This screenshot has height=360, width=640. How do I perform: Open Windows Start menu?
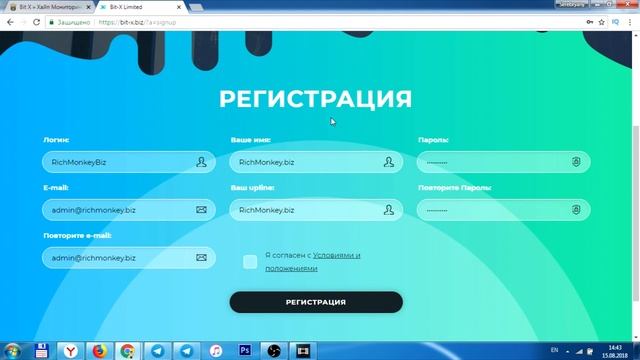[x=12, y=351]
